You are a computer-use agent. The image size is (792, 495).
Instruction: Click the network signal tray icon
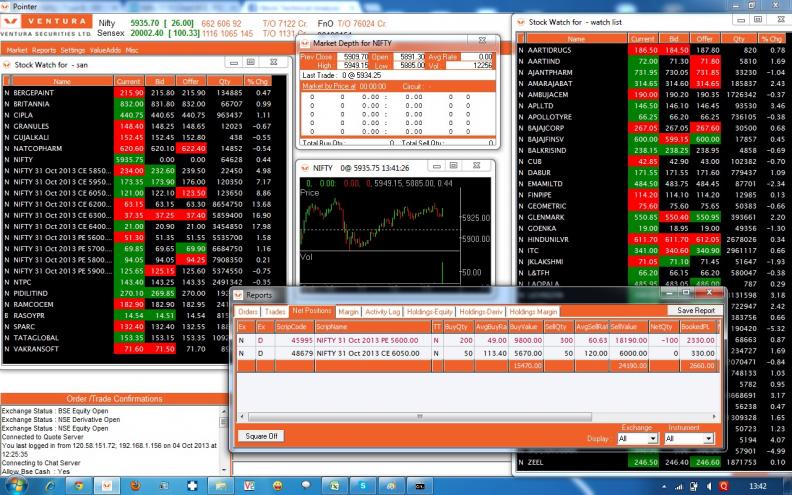pos(679,486)
